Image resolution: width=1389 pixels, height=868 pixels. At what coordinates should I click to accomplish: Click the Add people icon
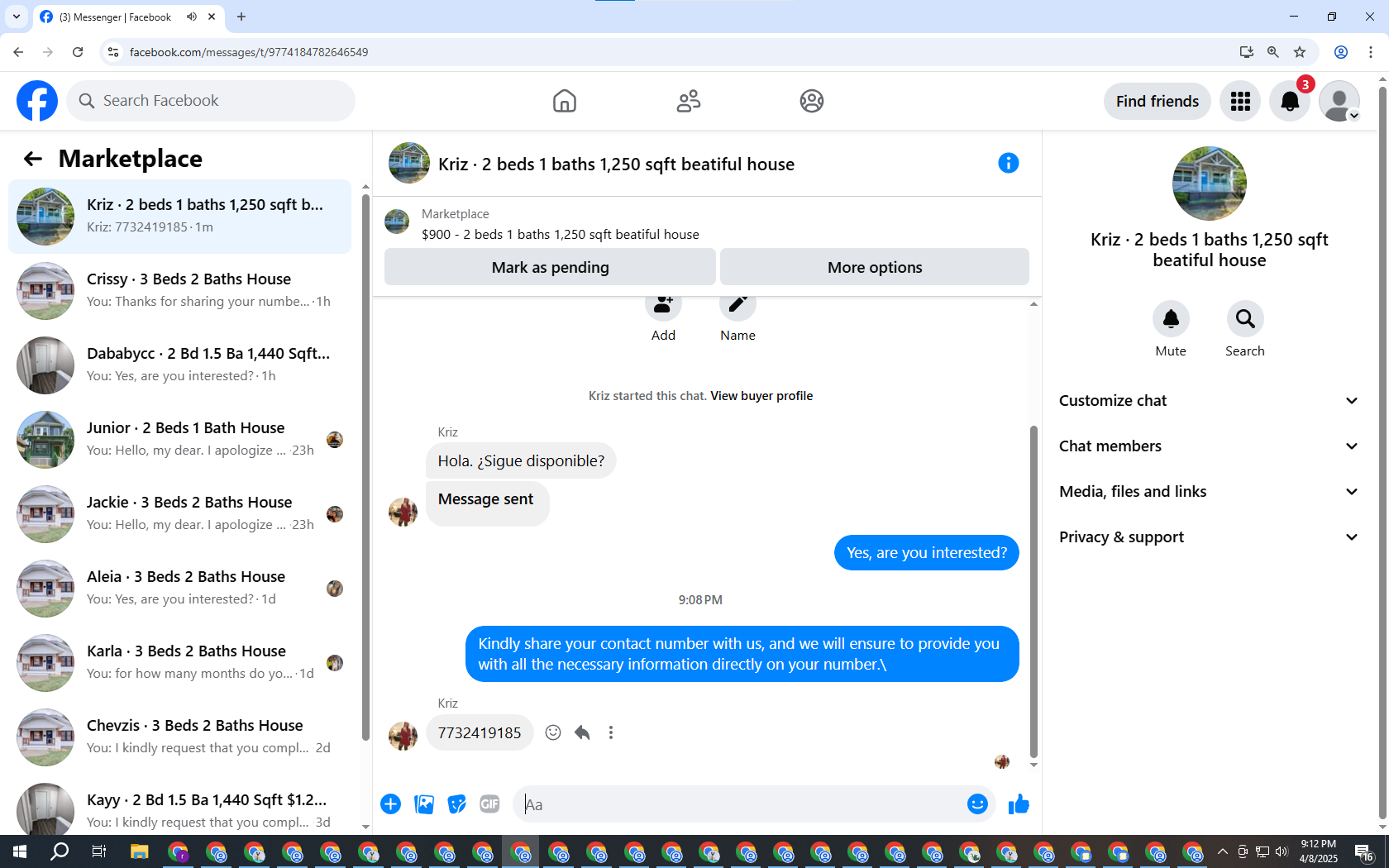[663, 306]
